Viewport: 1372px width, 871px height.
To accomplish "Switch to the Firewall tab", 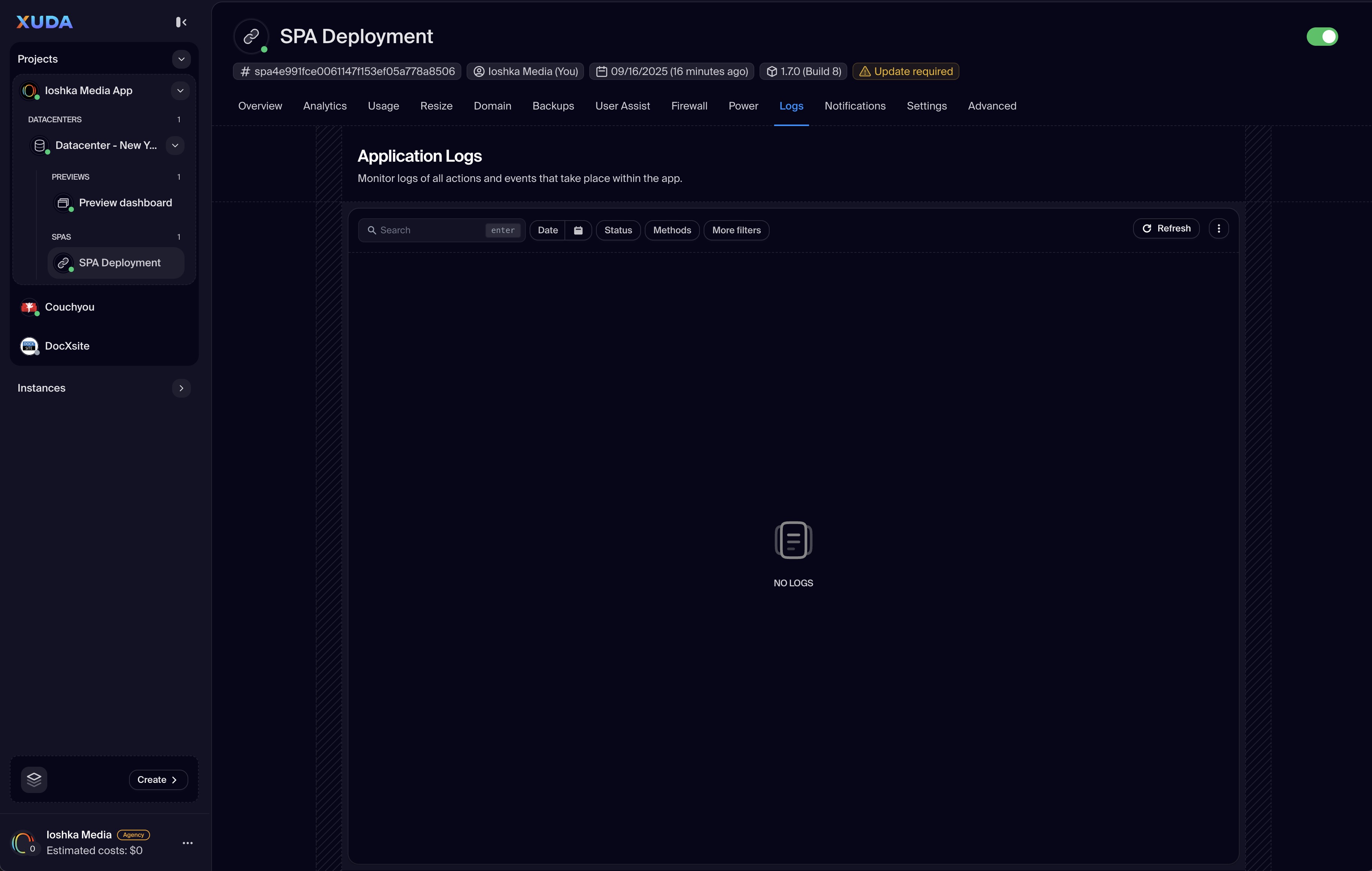I will [x=689, y=106].
